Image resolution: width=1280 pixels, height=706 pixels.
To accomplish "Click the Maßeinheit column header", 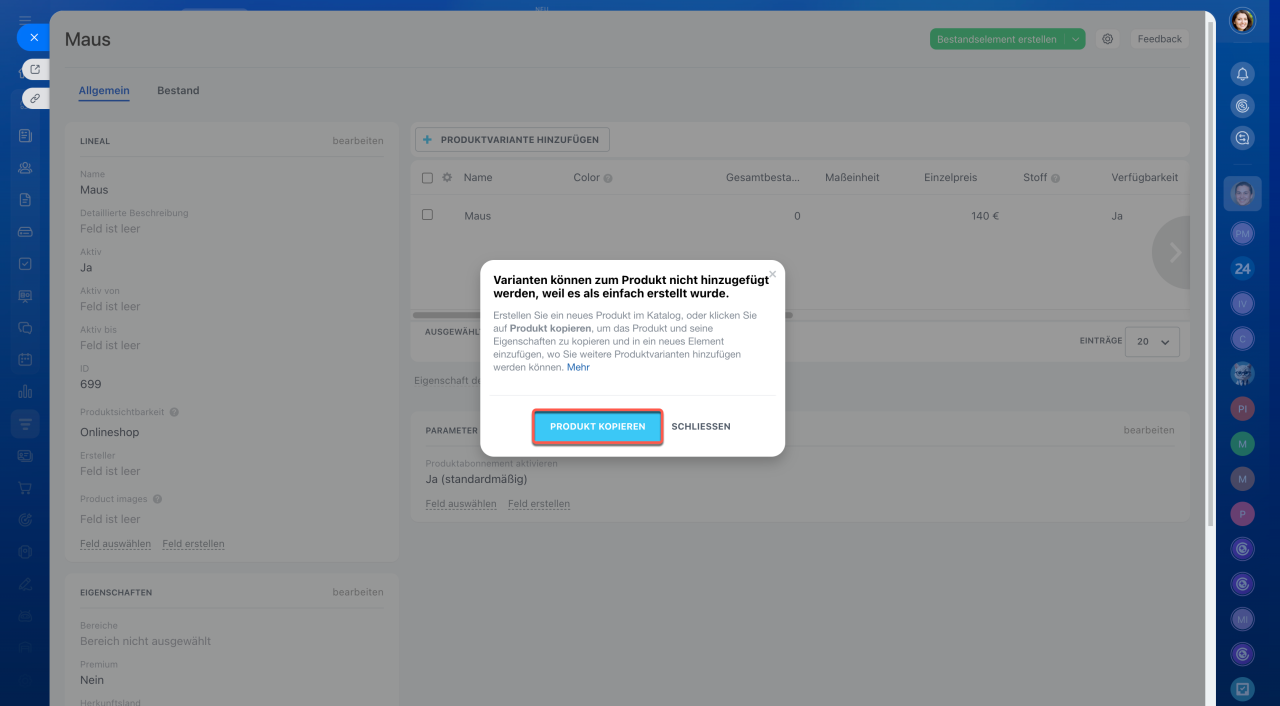I will coord(852,178).
